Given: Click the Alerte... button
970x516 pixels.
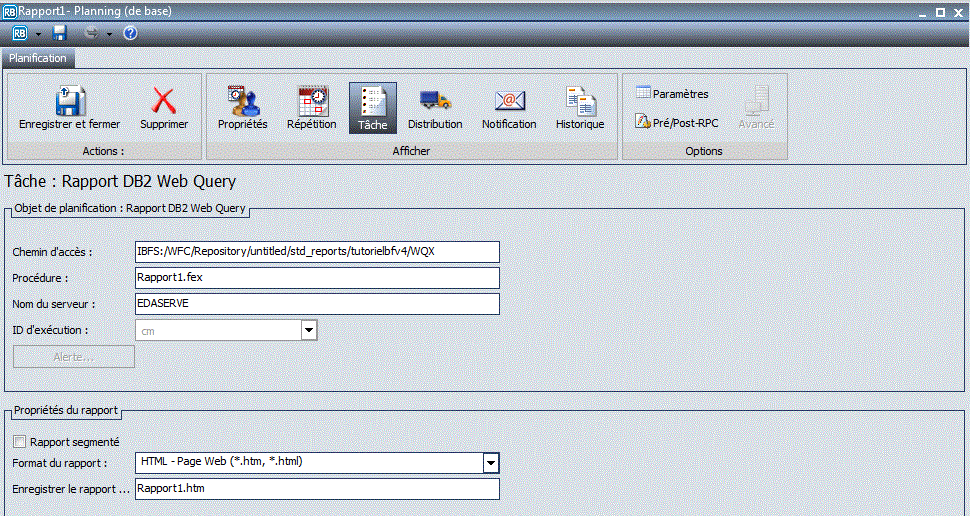Looking at the screenshot, I should tap(74, 357).
